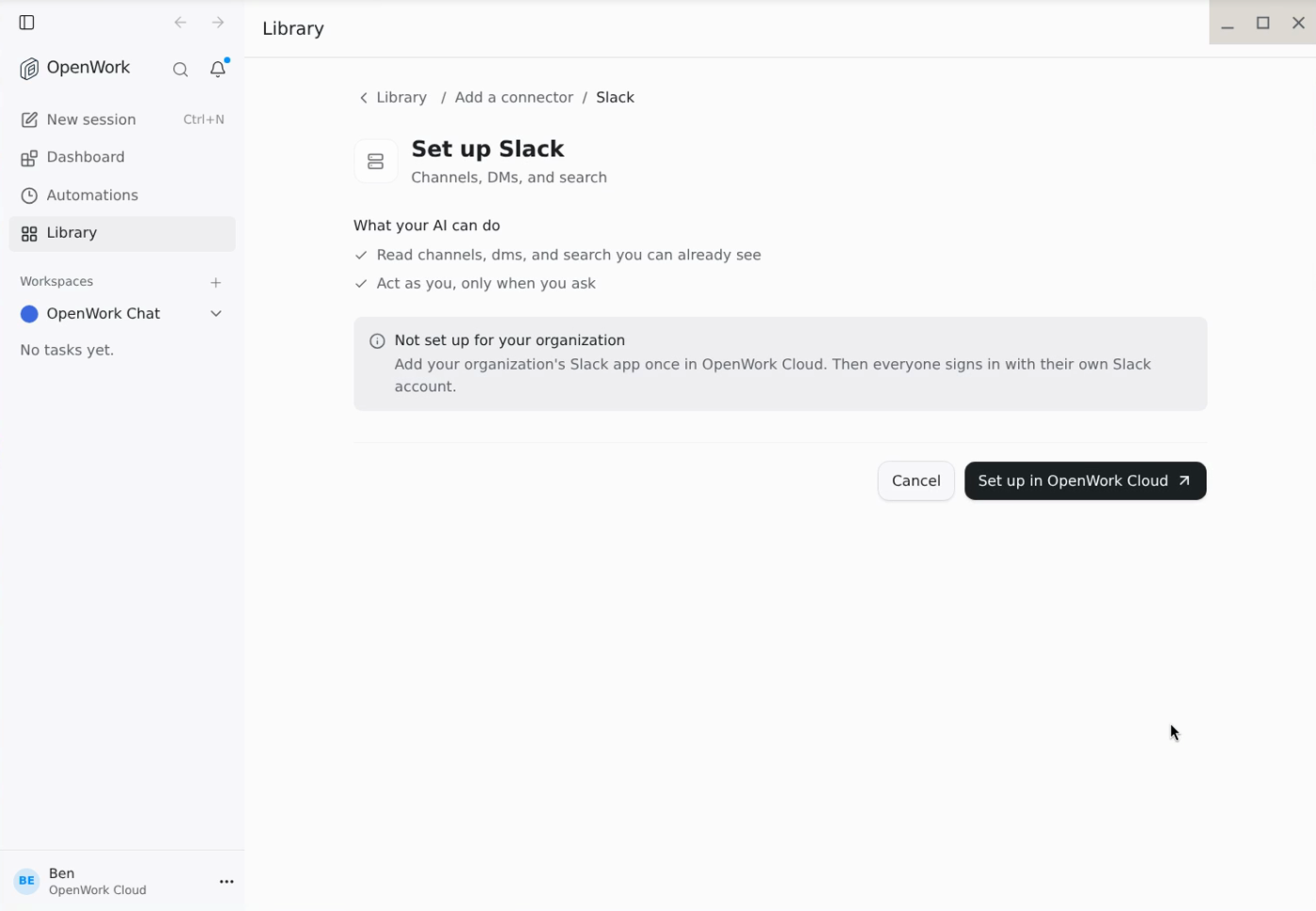Start a New session

coord(122,120)
